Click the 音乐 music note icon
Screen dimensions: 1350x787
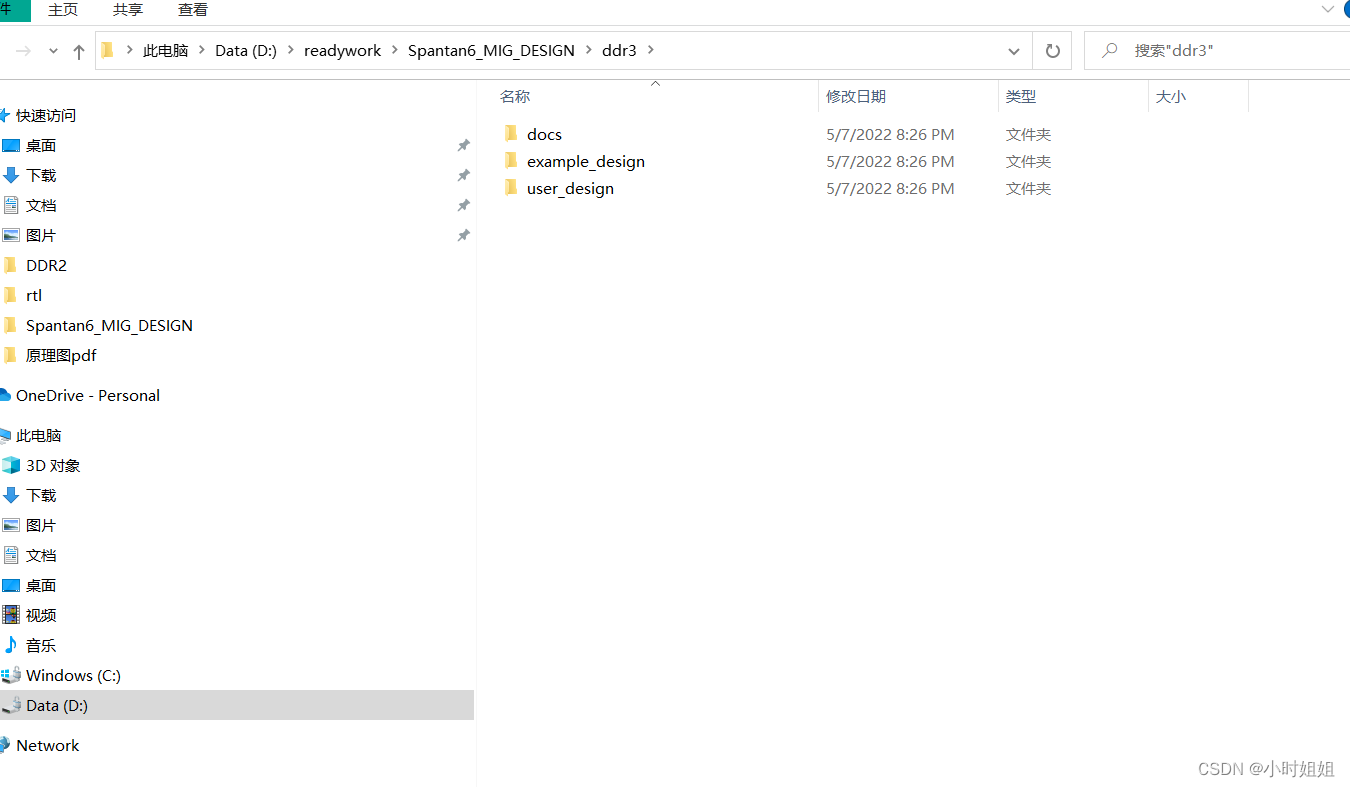[x=11, y=645]
